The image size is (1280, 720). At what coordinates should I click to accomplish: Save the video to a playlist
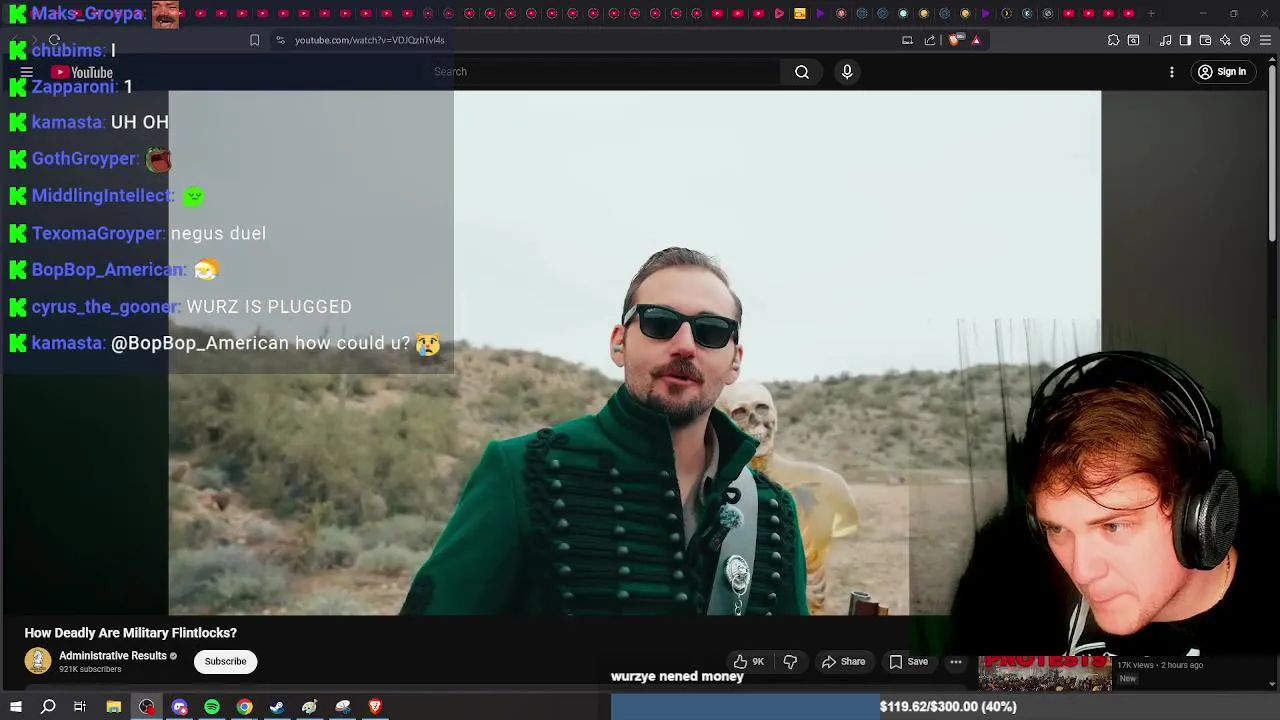coord(908,662)
